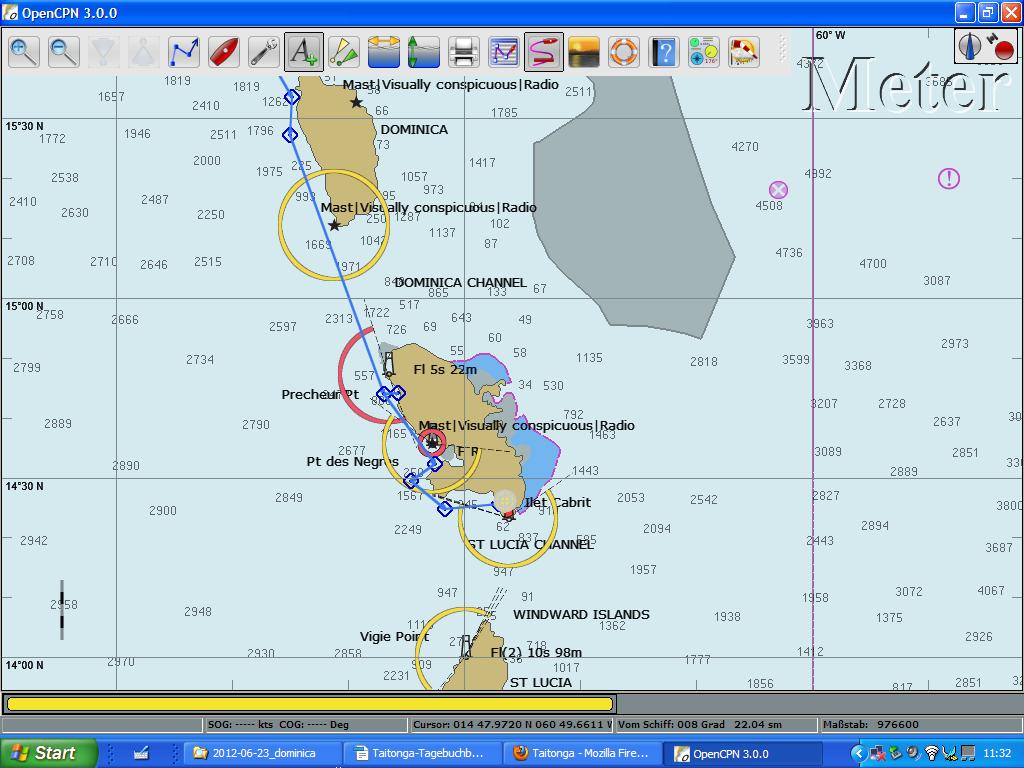
Task: Click the Zoom In magnifier tool
Action: (24, 52)
